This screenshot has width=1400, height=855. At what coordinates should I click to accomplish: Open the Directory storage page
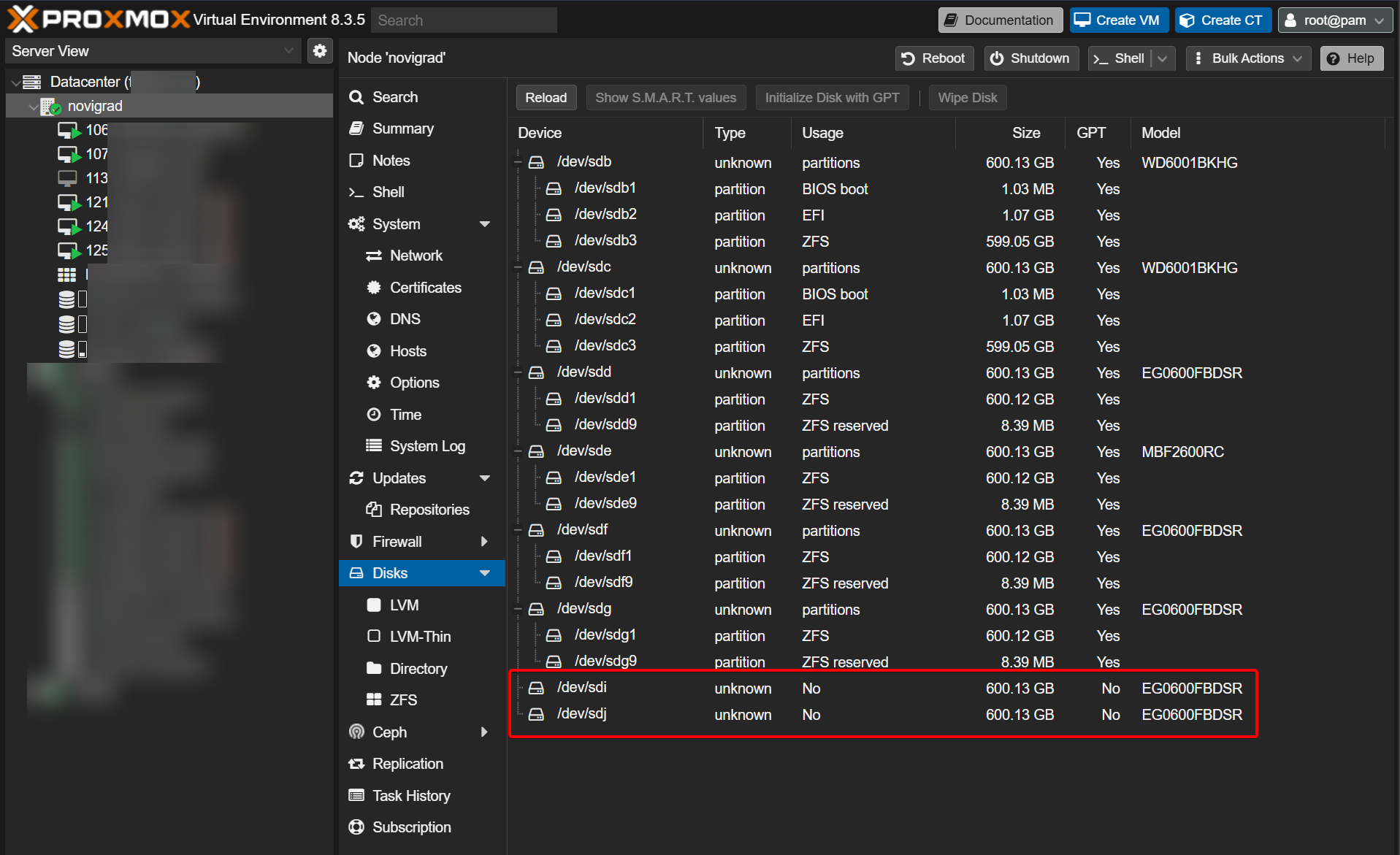pyautogui.click(x=418, y=668)
